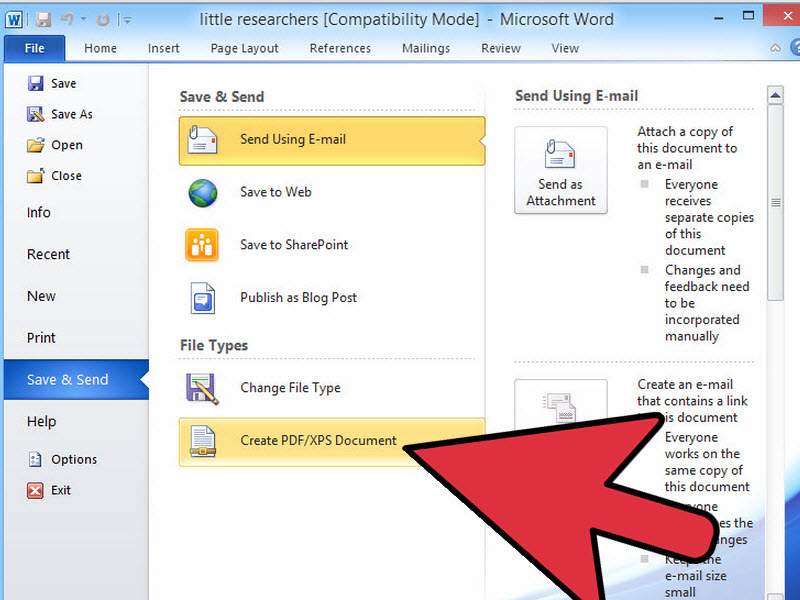The height and width of the screenshot is (600, 800).
Task: Switch to the Home ribbon tab
Action: click(x=101, y=48)
